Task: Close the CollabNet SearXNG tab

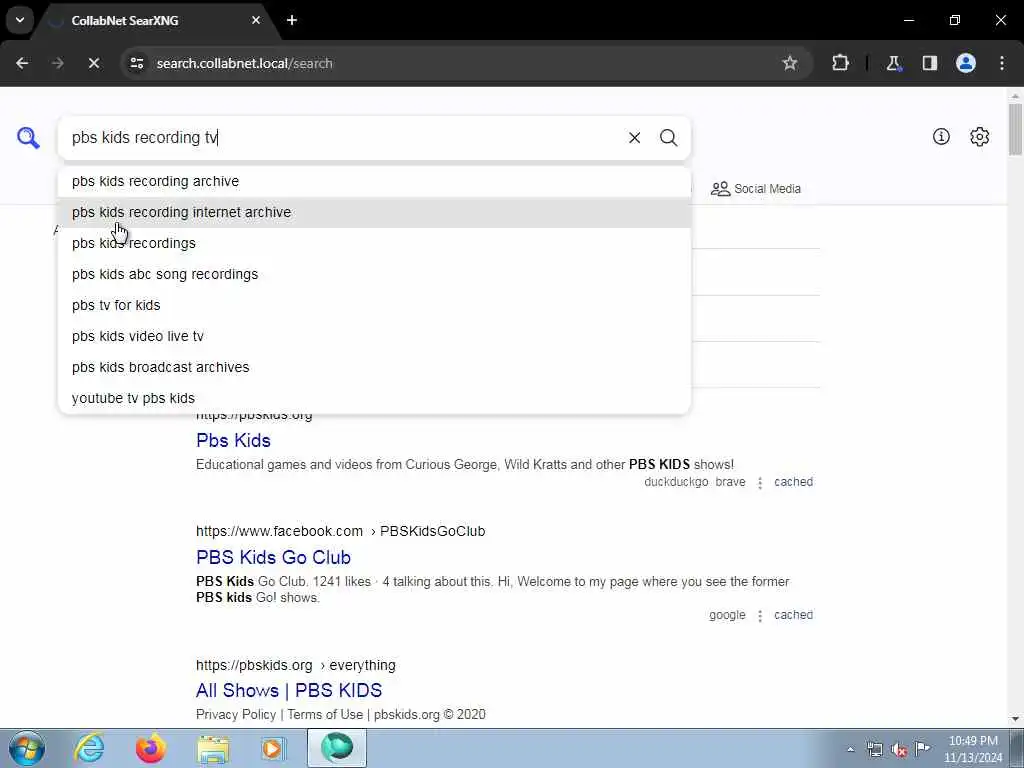Action: coord(256,20)
